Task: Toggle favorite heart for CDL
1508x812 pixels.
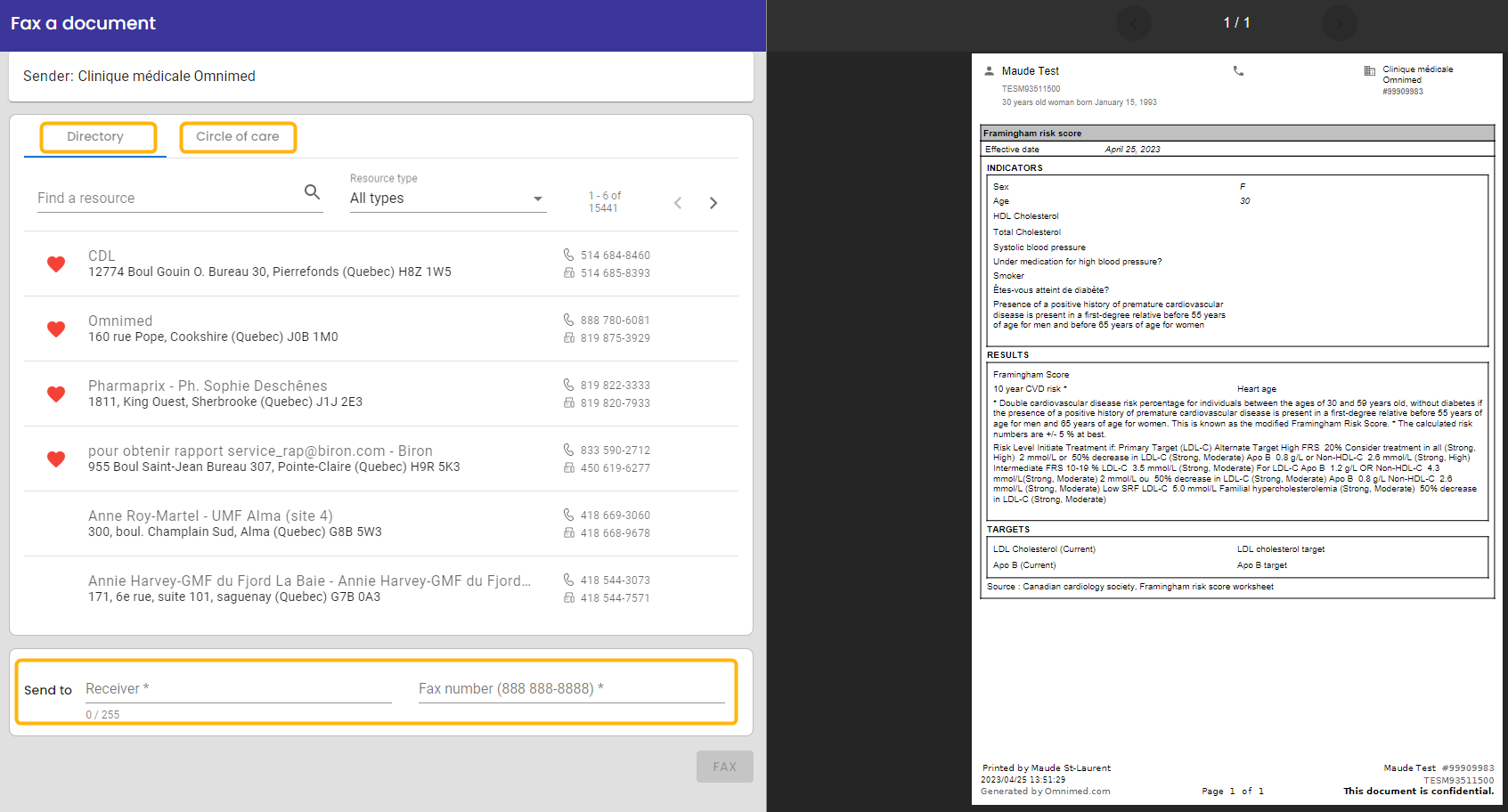Action: click(56, 264)
